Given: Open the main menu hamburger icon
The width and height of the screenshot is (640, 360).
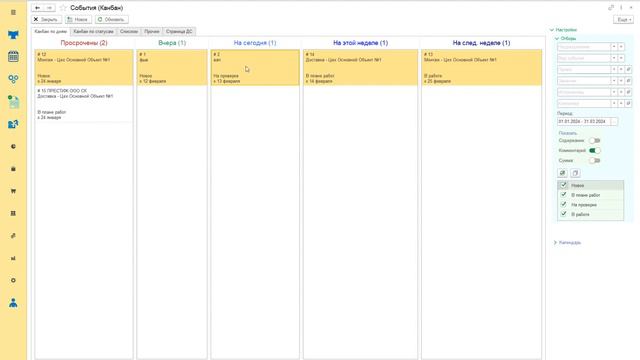Looking at the screenshot, I should 13,13.
